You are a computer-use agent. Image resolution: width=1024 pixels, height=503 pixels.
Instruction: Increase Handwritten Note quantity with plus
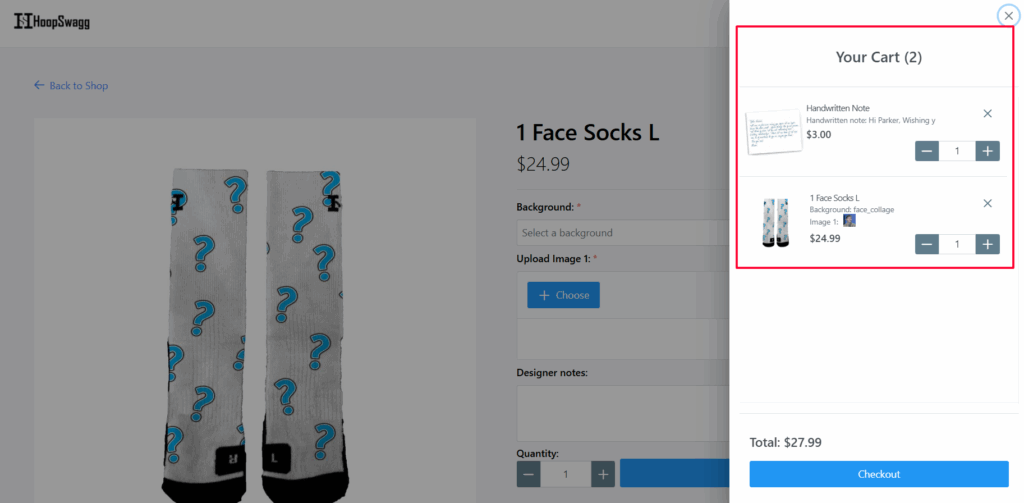click(x=987, y=151)
